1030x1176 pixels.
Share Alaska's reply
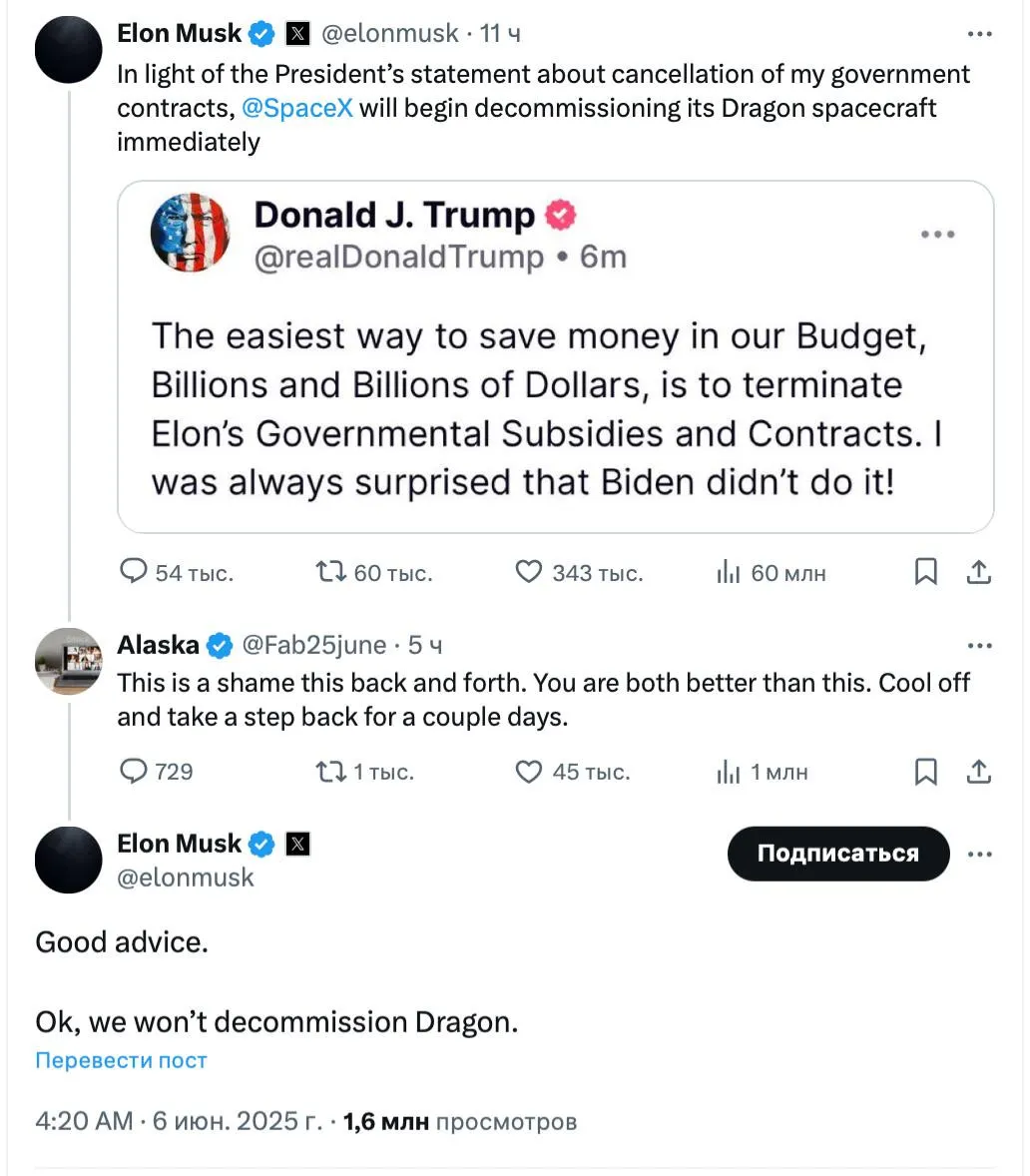tap(979, 772)
